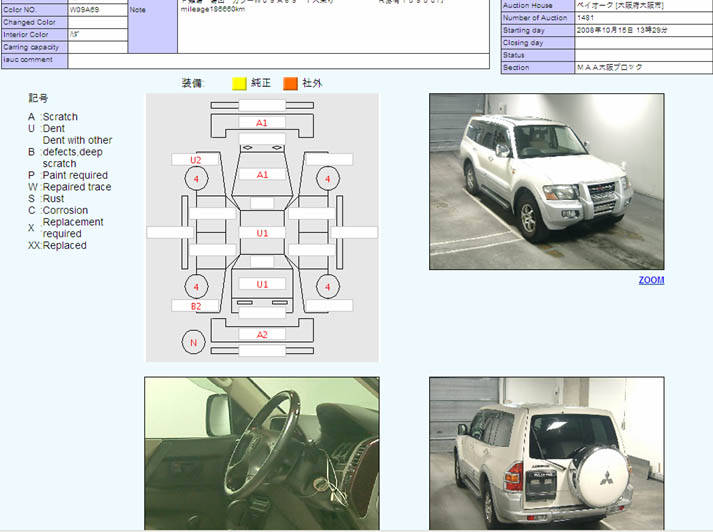Click the N circle icon on diagram
The width and height of the screenshot is (713, 532).
(x=193, y=342)
